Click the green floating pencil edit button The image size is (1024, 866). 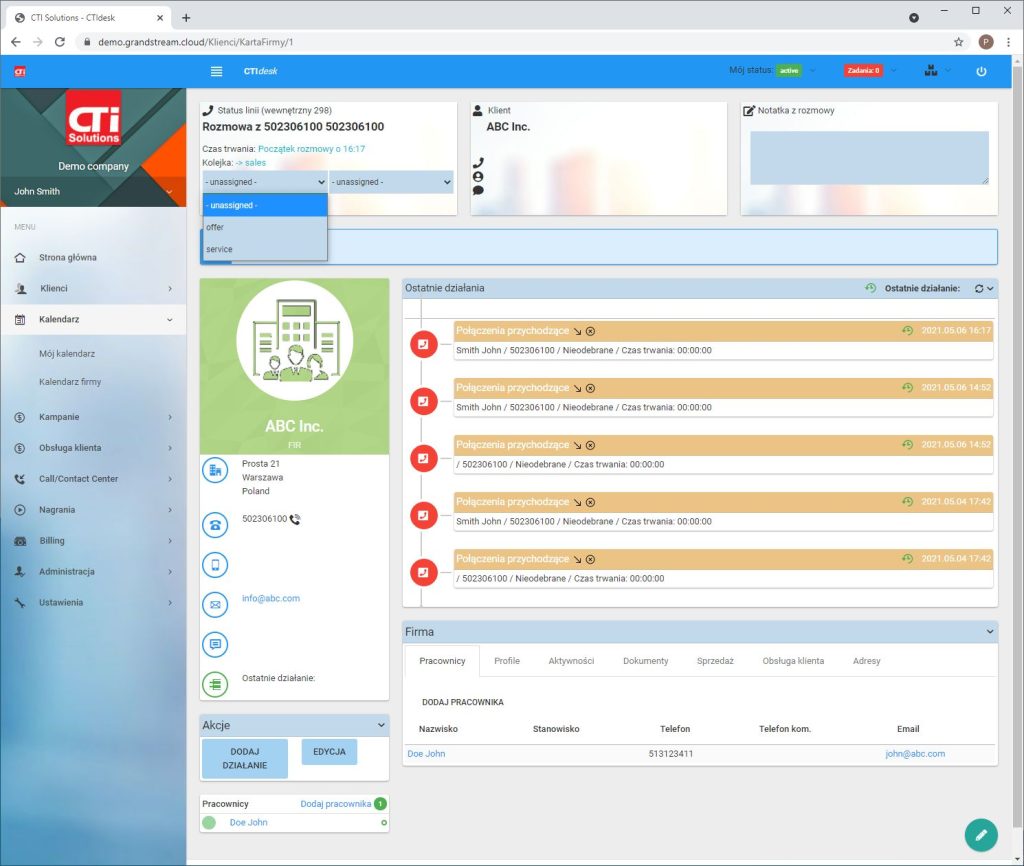click(981, 834)
